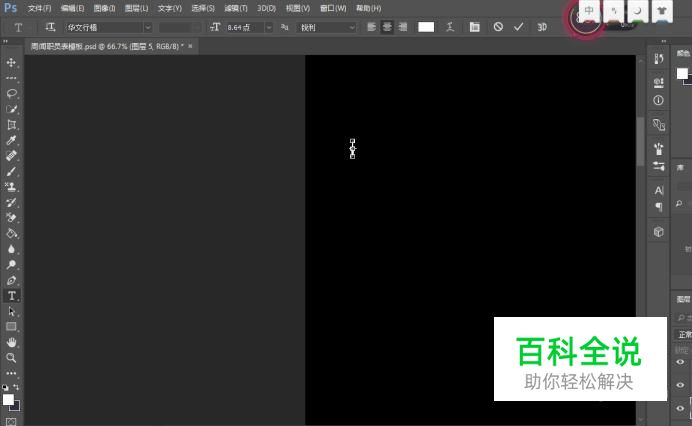
Task: Select the Dodge tool
Action: point(11,264)
